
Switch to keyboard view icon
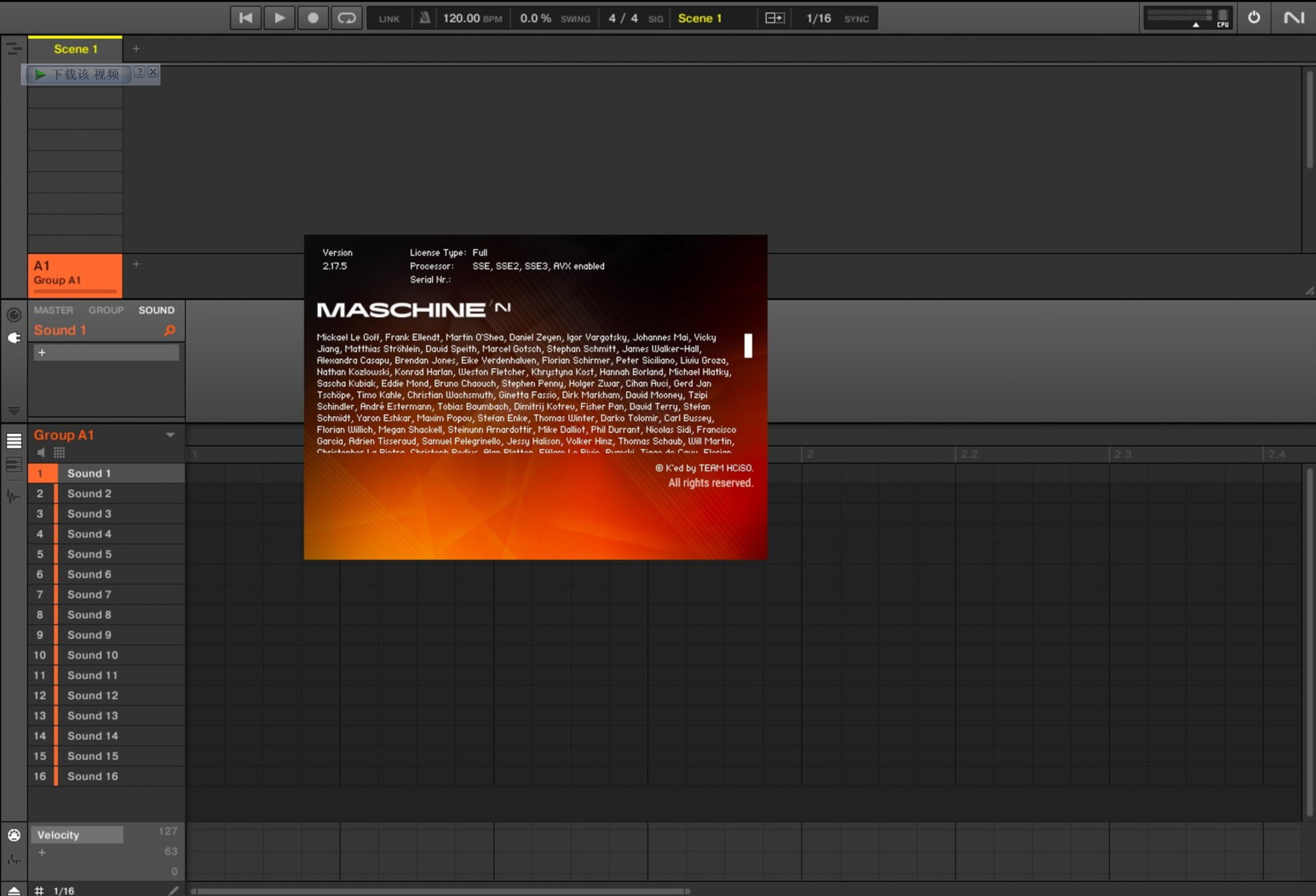(14, 465)
